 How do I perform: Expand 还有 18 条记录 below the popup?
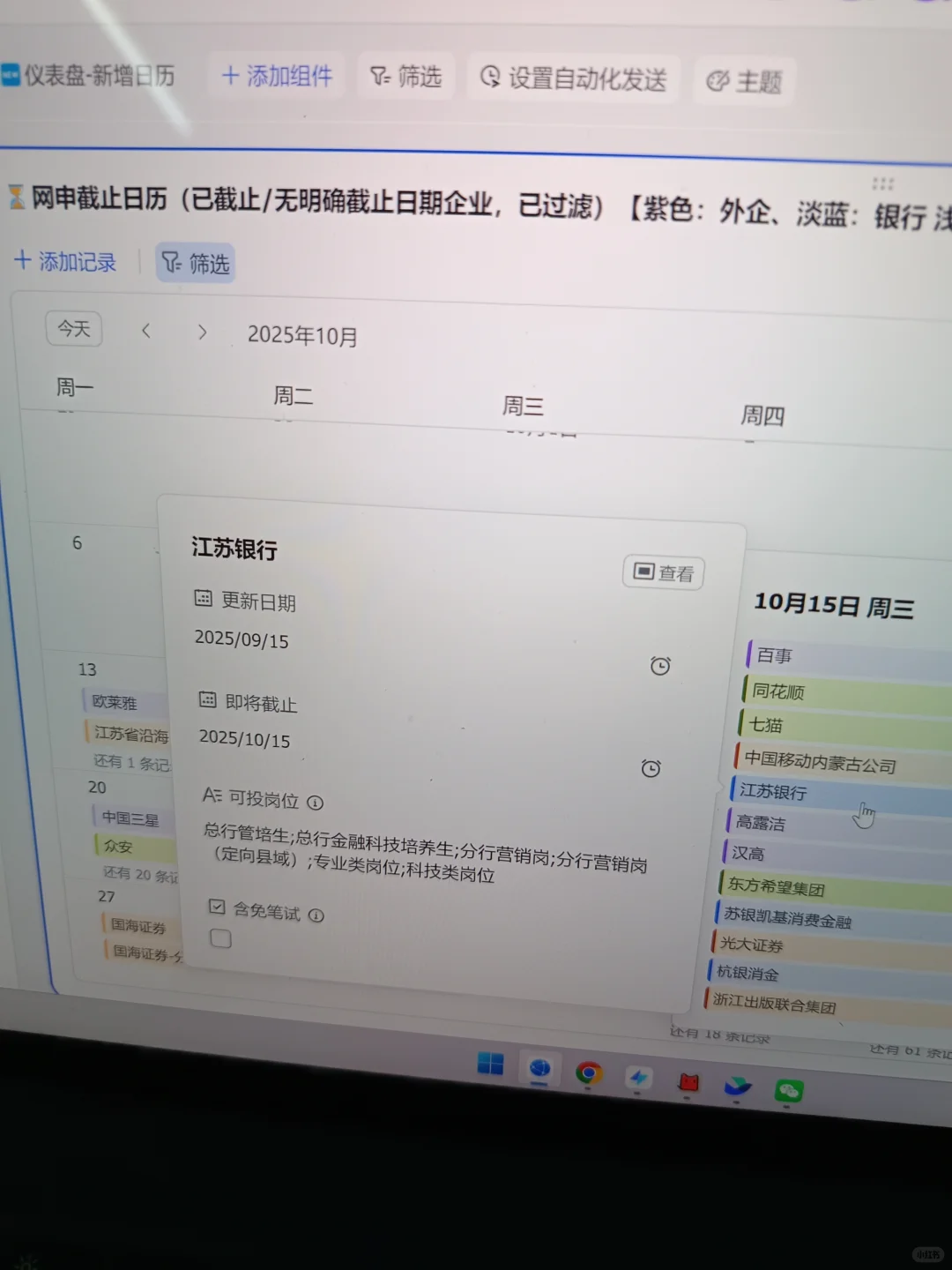pyautogui.click(x=719, y=1035)
